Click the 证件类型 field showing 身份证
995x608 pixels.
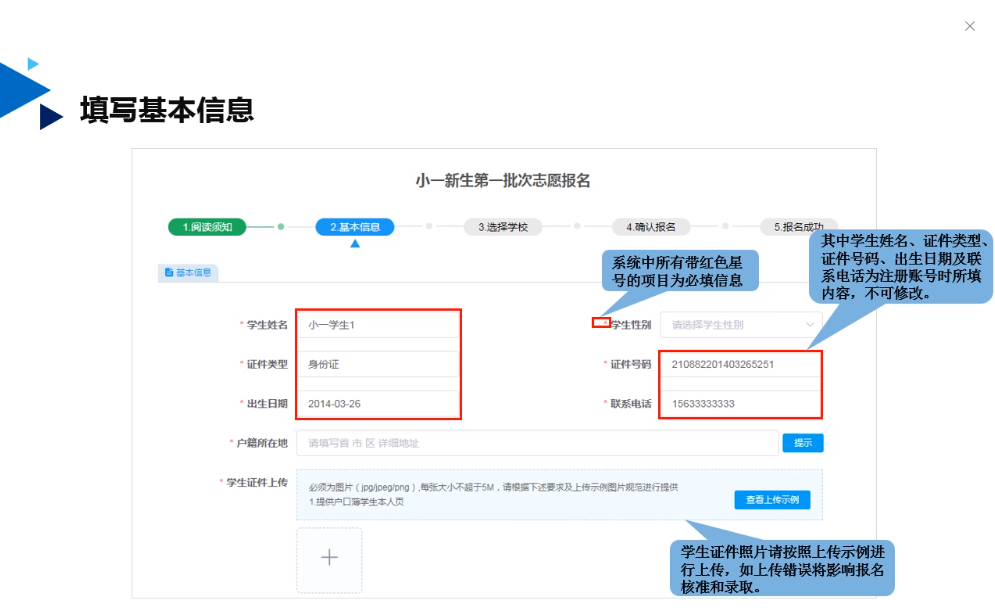pos(378,364)
